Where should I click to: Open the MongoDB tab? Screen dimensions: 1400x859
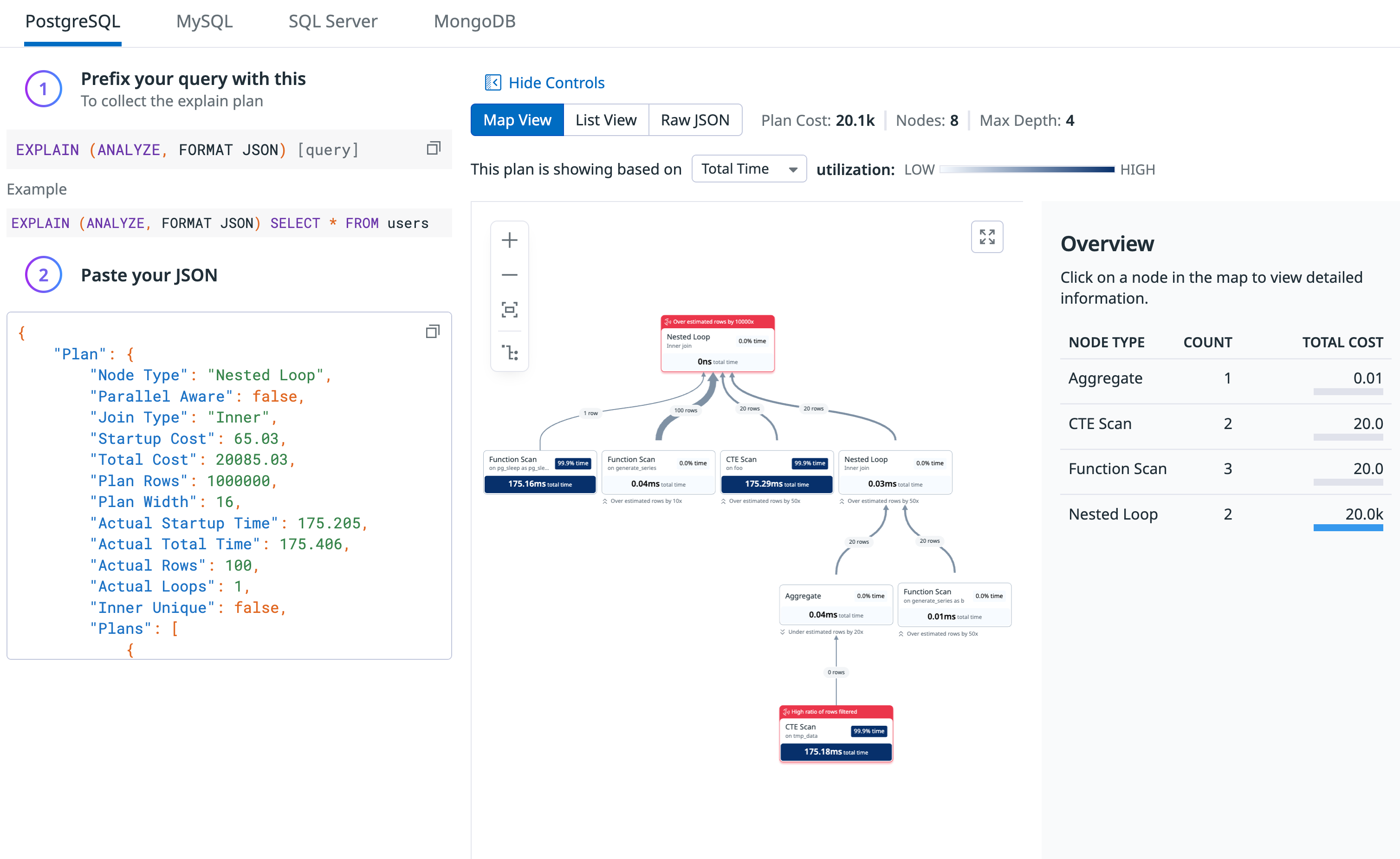[x=474, y=22]
